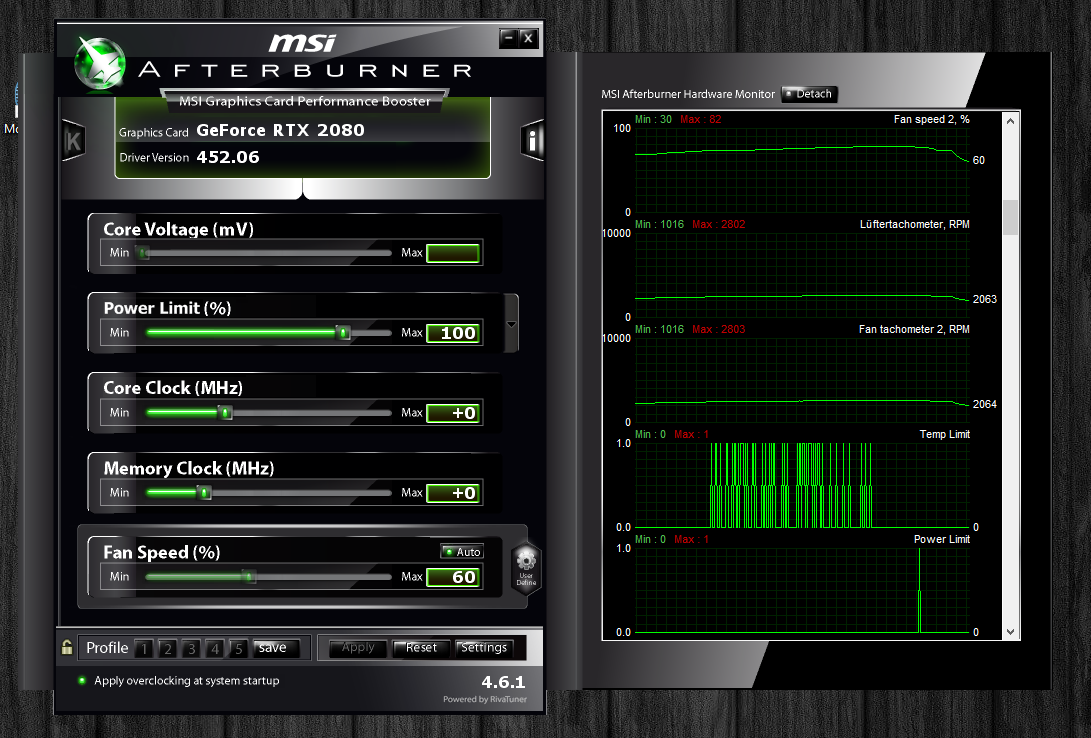
Task: Click the Power Limit monitor graph
Action: pos(802,591)
